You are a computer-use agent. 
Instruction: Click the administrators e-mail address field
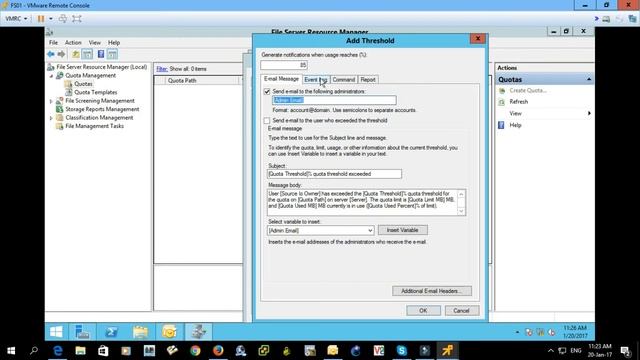click(334, 100)
